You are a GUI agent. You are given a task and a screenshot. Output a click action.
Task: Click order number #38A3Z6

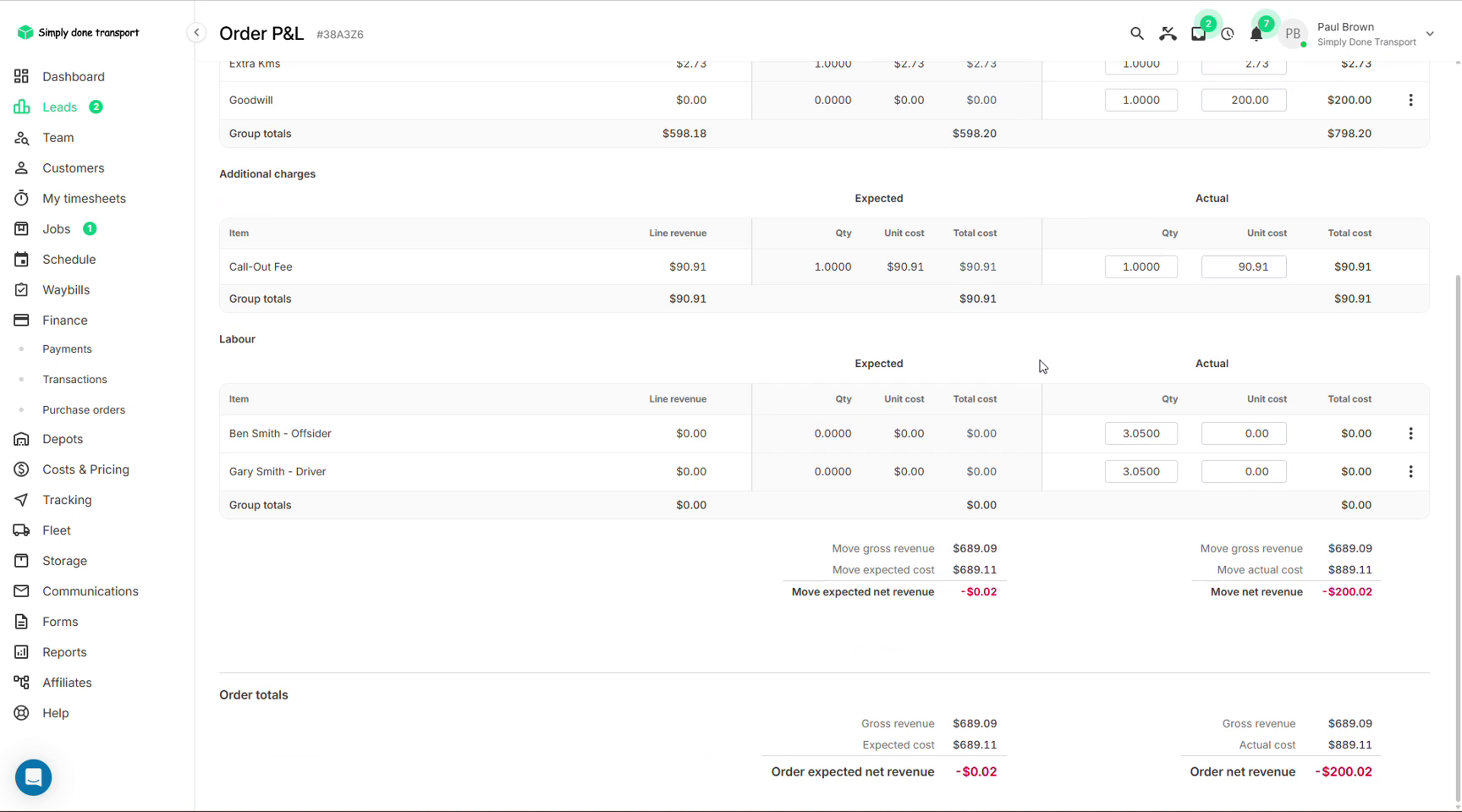(x=339, y=35)
